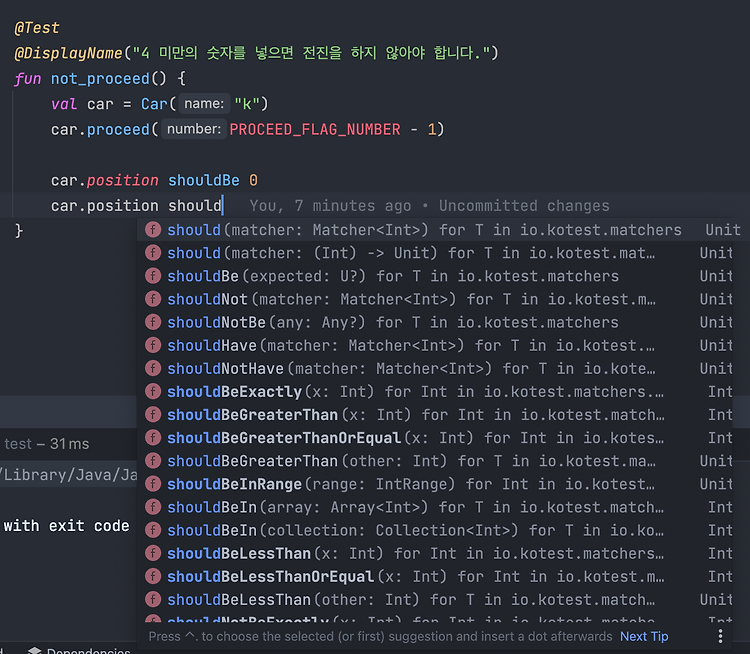Screen dimensions: 750x654
Task: Click the PROCEED_FLAG_NUMBER constant
Action: coord(315,130)
